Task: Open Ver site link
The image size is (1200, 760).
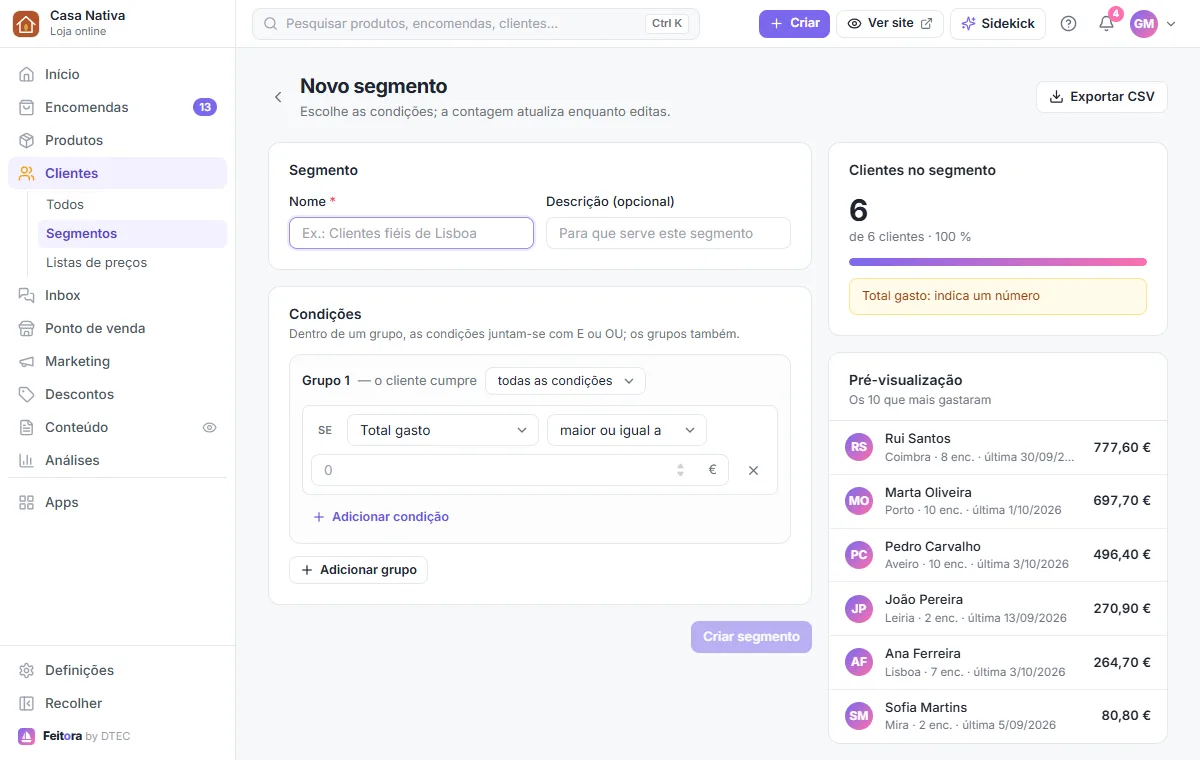Action: point(890,23)
